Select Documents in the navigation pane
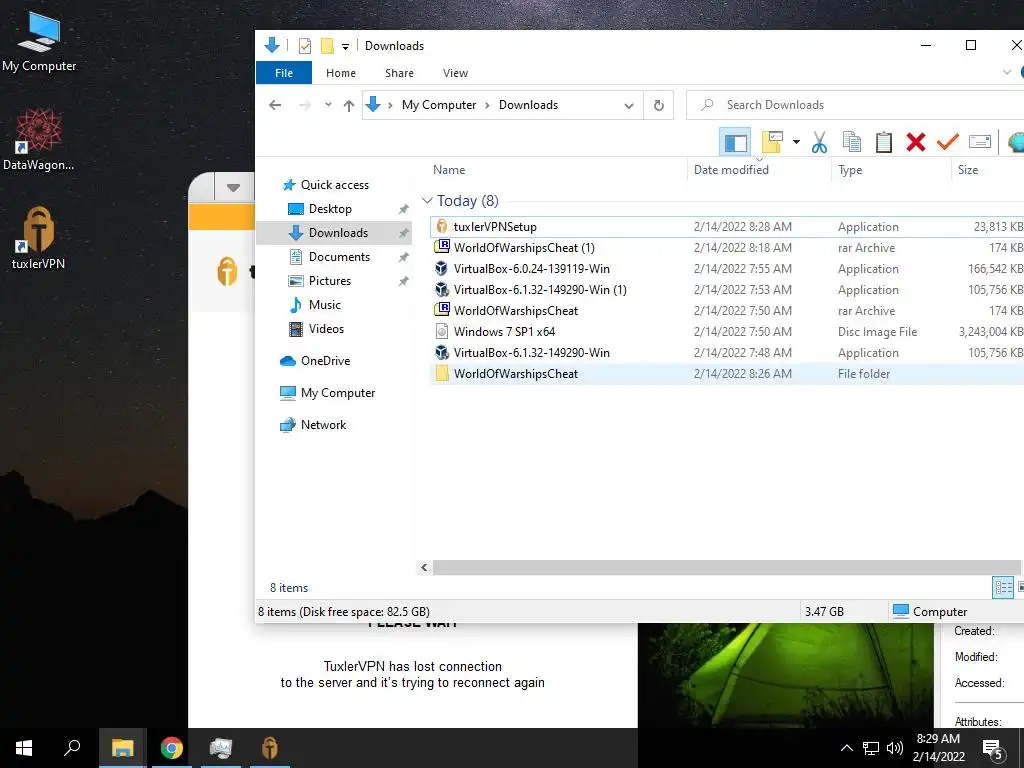Image resolution: width=1024 pixels, height=768 pixels. click(339, 257)
